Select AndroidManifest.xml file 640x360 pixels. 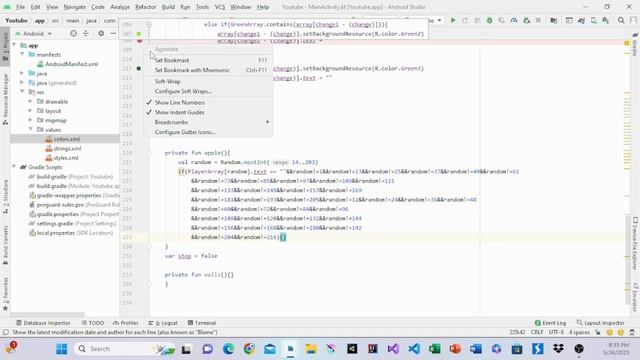coord(67,64)
